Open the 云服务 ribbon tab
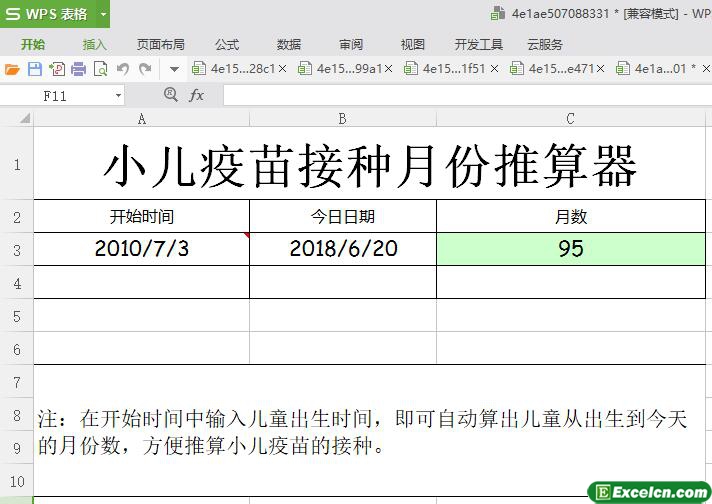Screen dimensions: 712x504 (544, 44)
